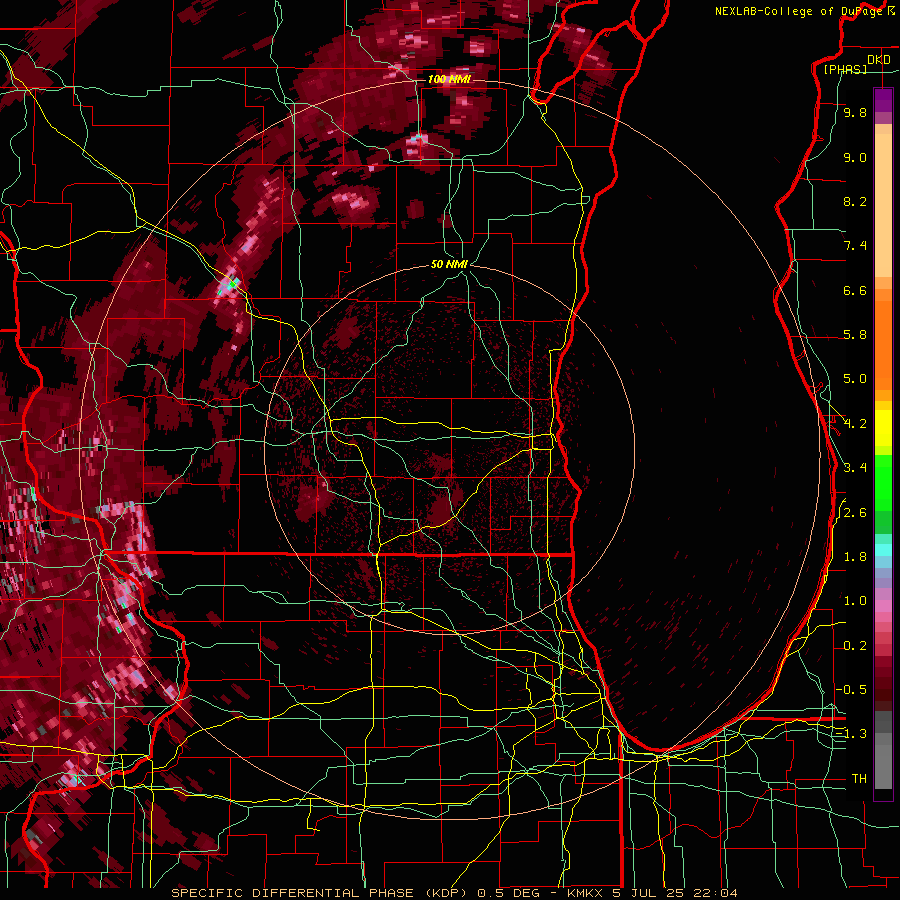The height and width of the screenshot is (900, 900).
Task: Click the 2.6 scale label
Action: (x=855, y=513)
